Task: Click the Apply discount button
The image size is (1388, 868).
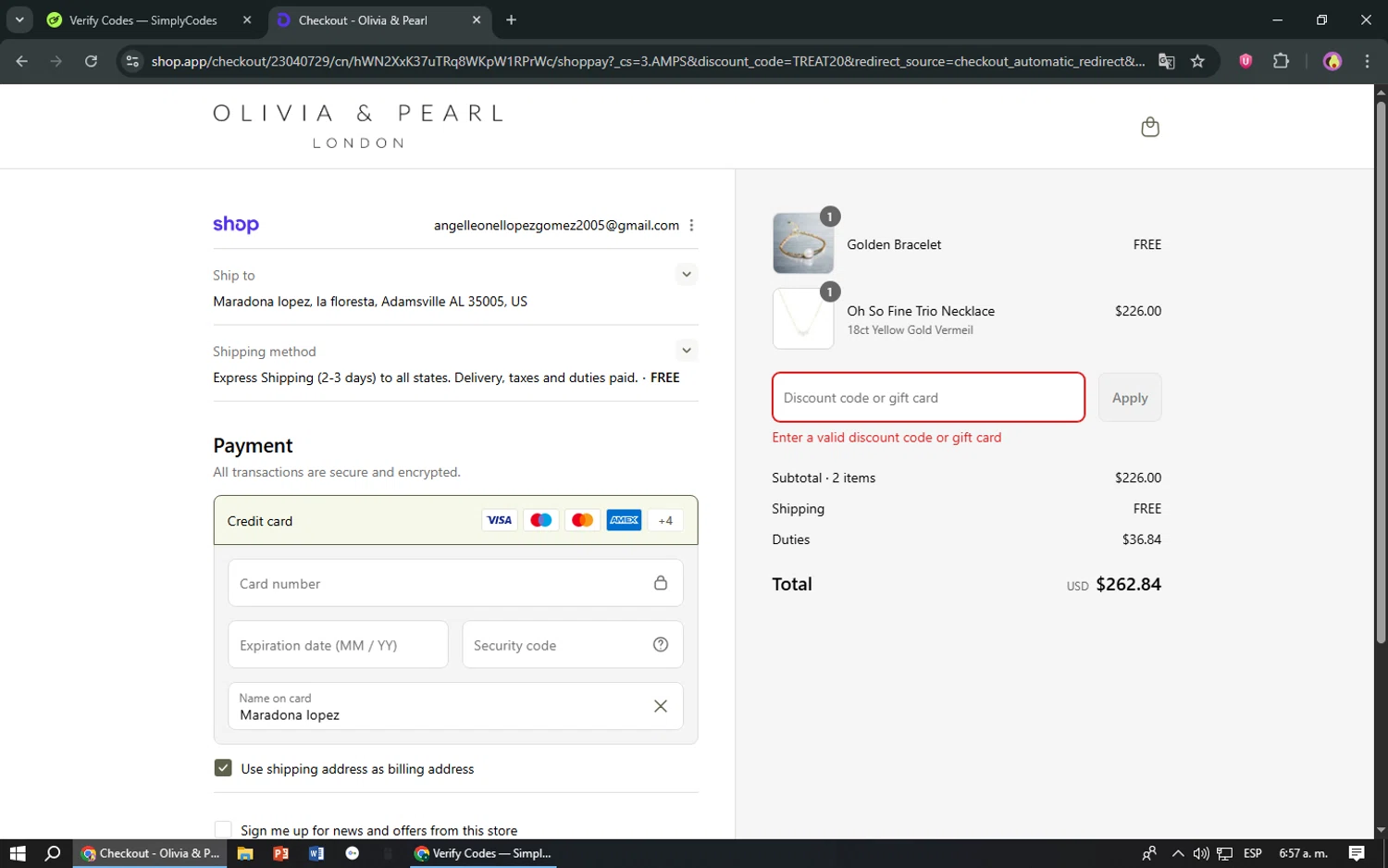Action: coord(1130,398)
